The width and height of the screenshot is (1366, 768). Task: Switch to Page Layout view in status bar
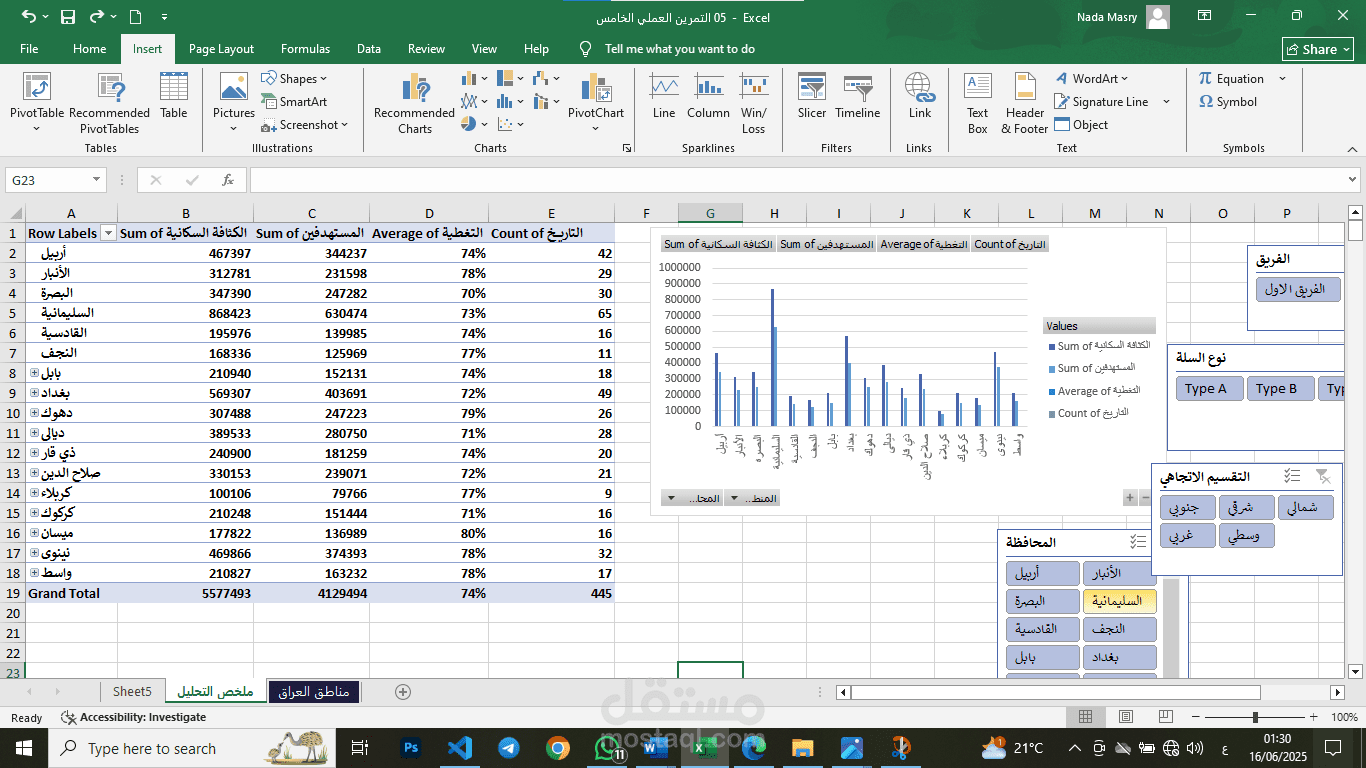(x=1125, y=717)
